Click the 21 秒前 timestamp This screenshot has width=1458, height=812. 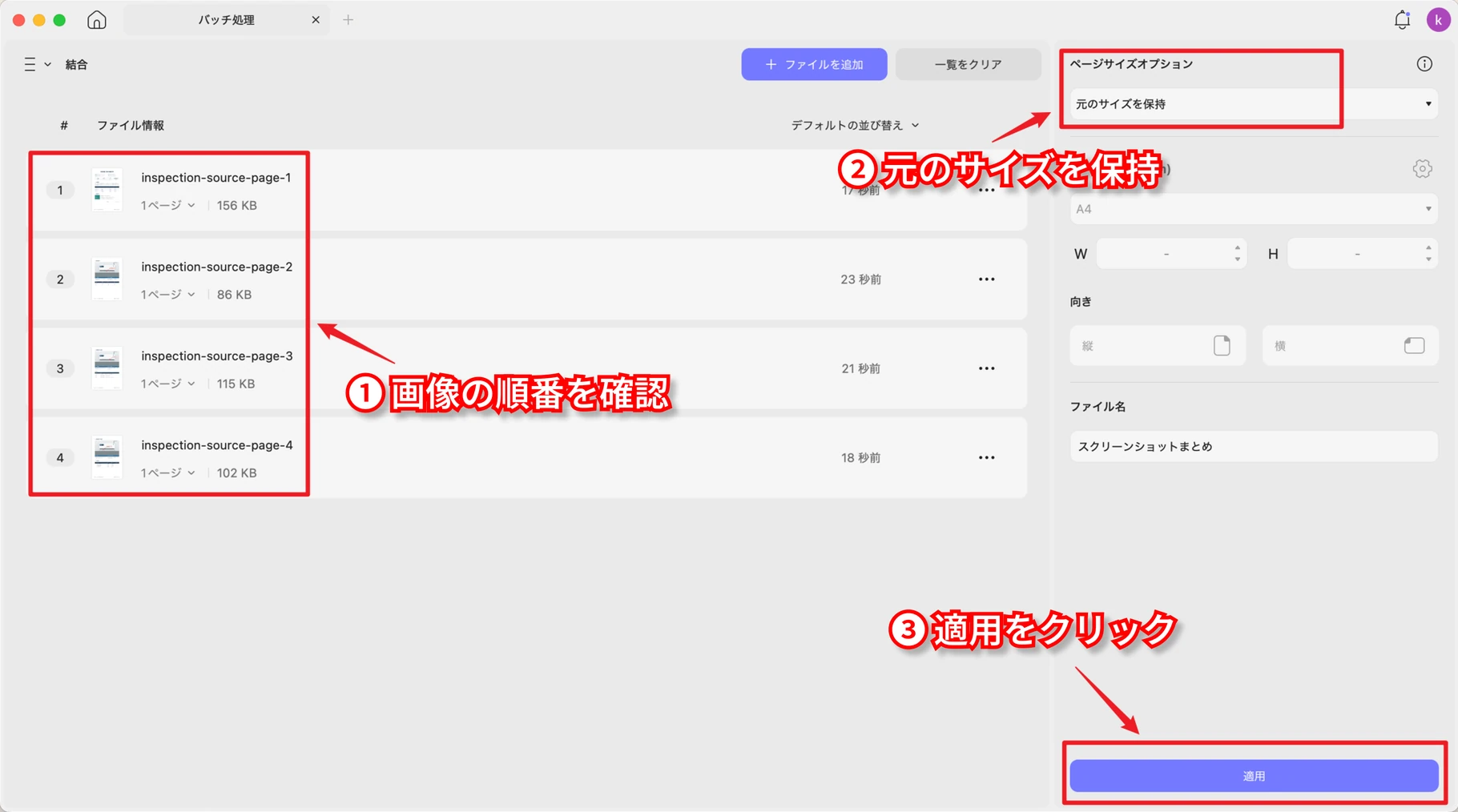(x=861, y=368)
